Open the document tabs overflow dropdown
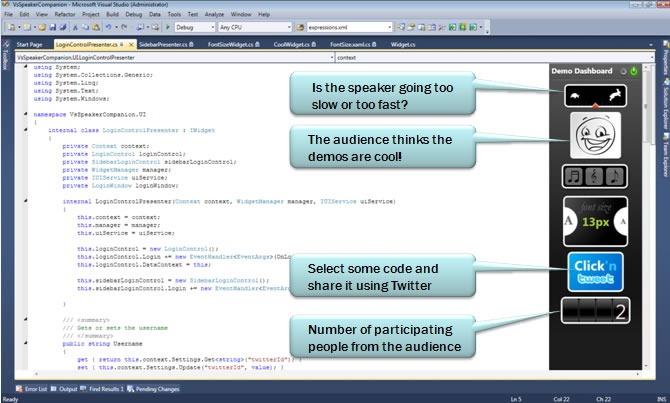The image size is (670, 403). (651, 44)
